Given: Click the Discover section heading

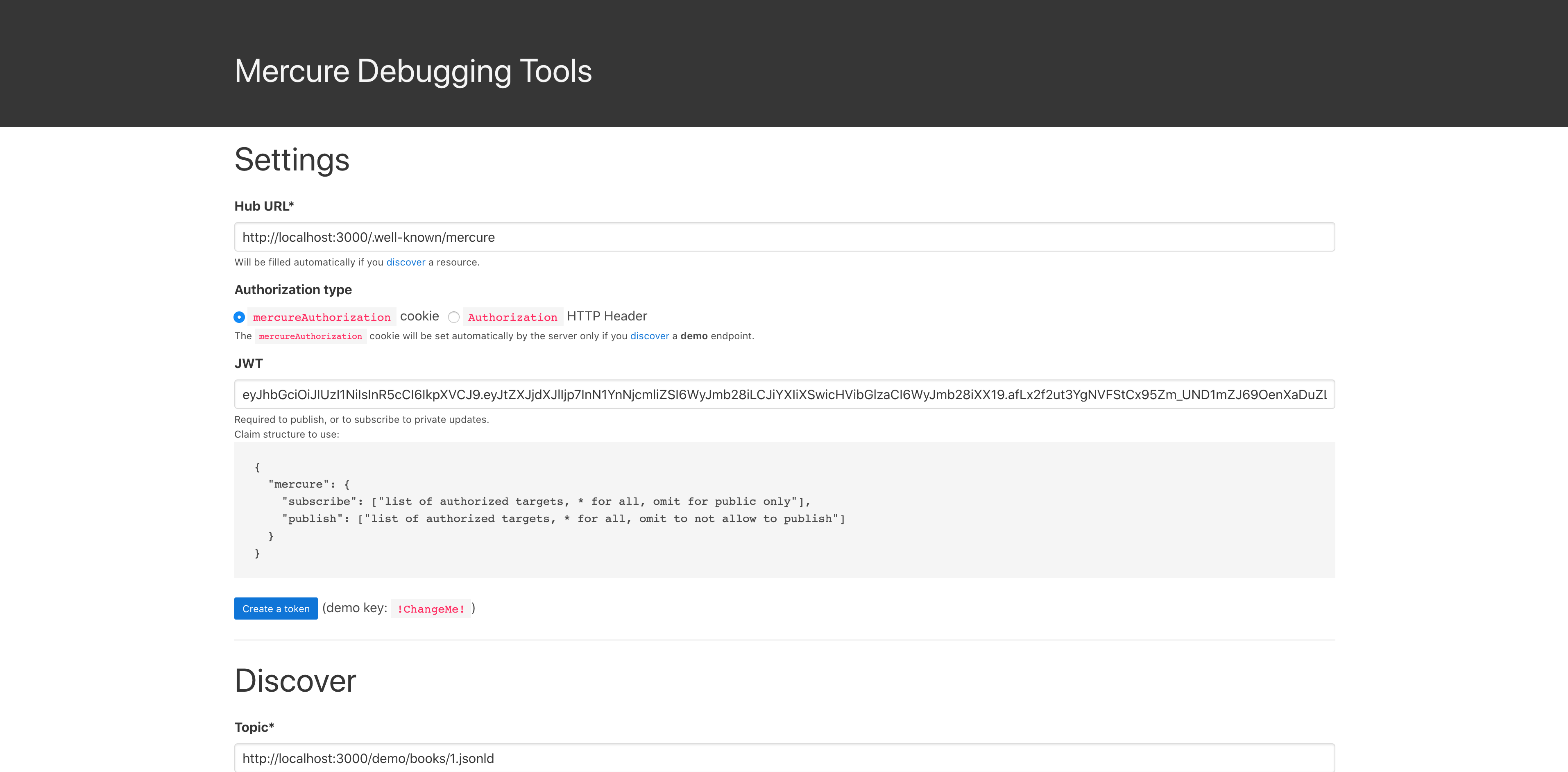Looking at the screenshot, I should tap(295, 681).
